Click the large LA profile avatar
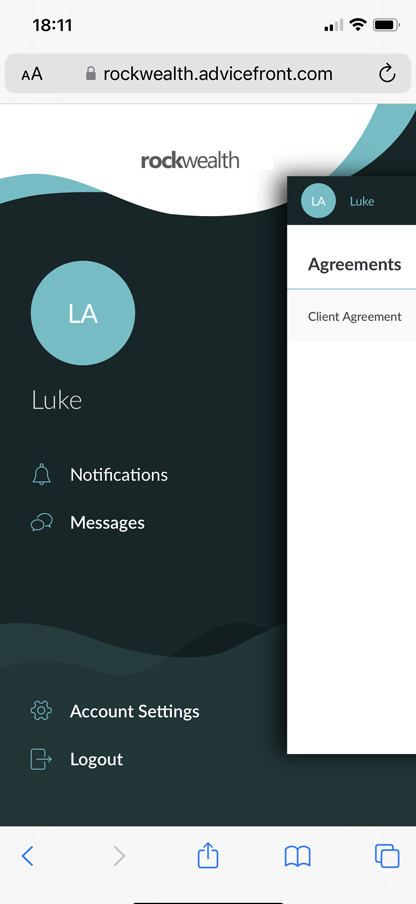 point(83,313)
